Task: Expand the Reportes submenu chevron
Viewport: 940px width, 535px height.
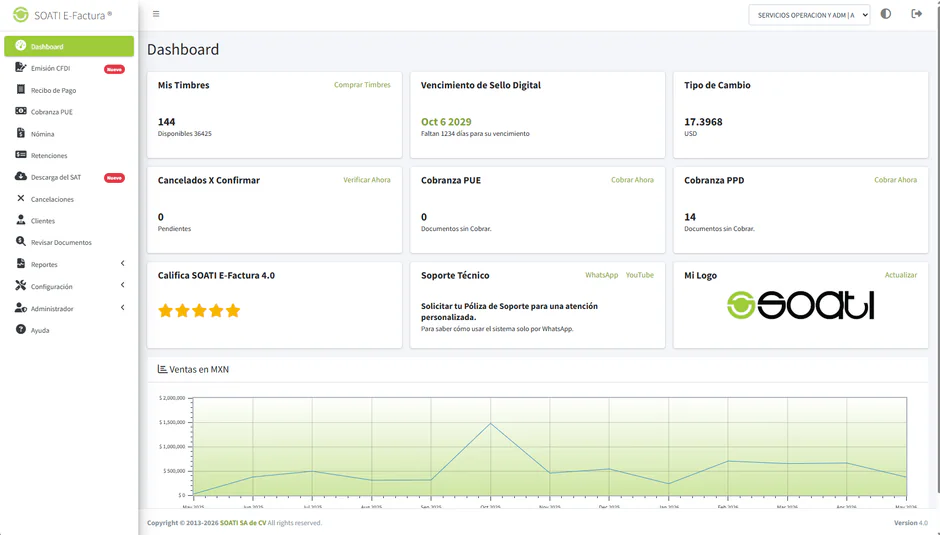Action: [x=122, y=263]
